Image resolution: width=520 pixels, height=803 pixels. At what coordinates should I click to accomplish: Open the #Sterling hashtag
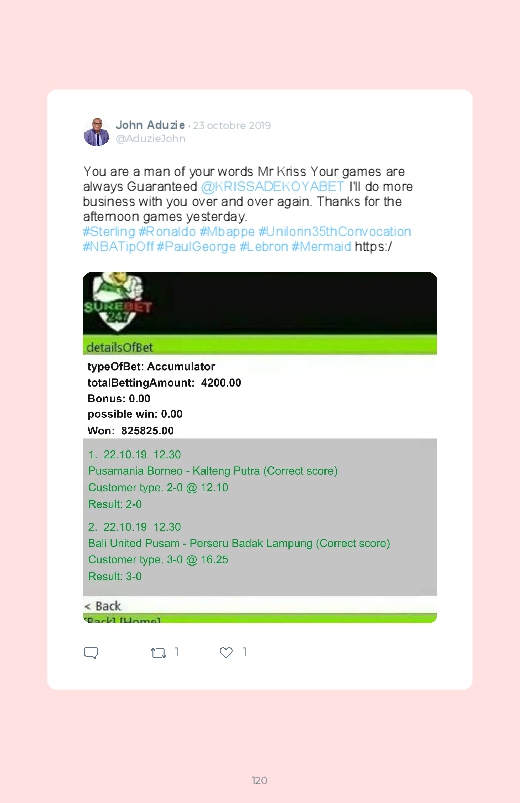pos(109,231)
